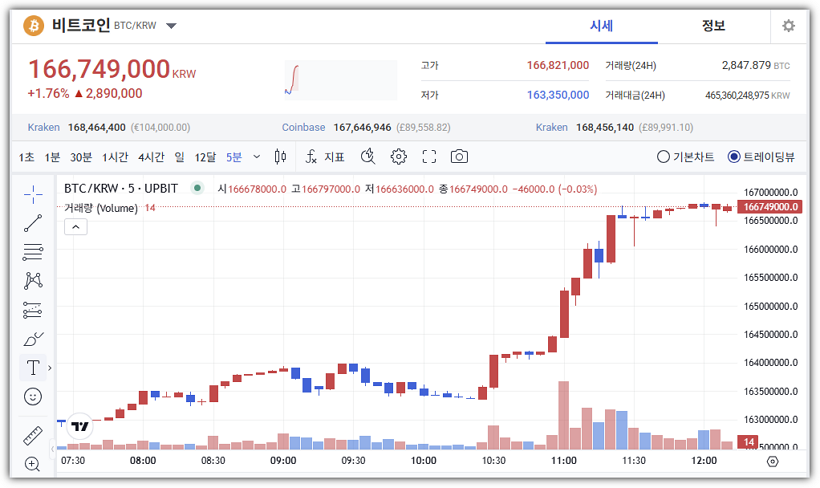
Task: Open the Coinbase exchange price link
Action: pos(366,128)
